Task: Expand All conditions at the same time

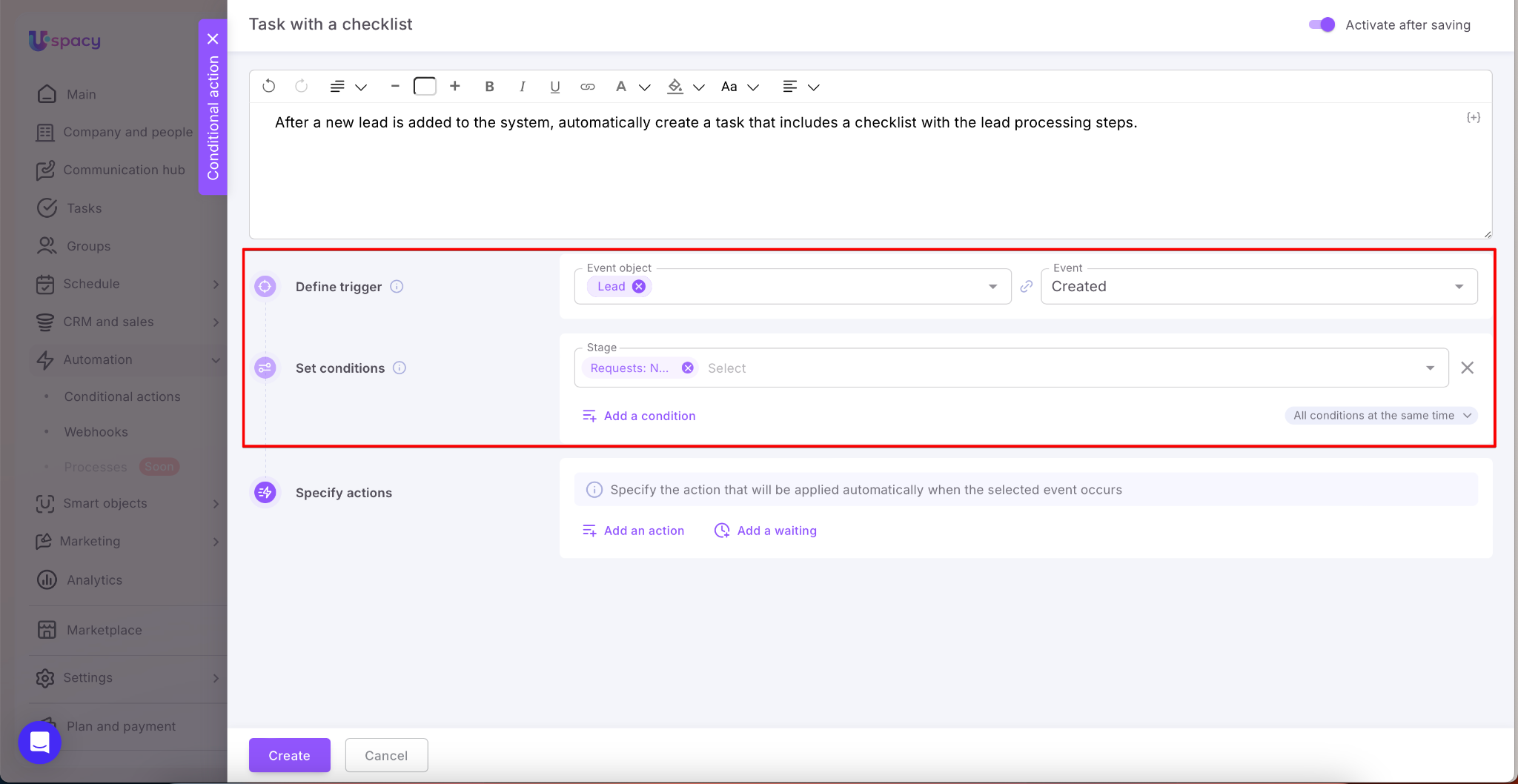Action: (x=1381, y=416)
